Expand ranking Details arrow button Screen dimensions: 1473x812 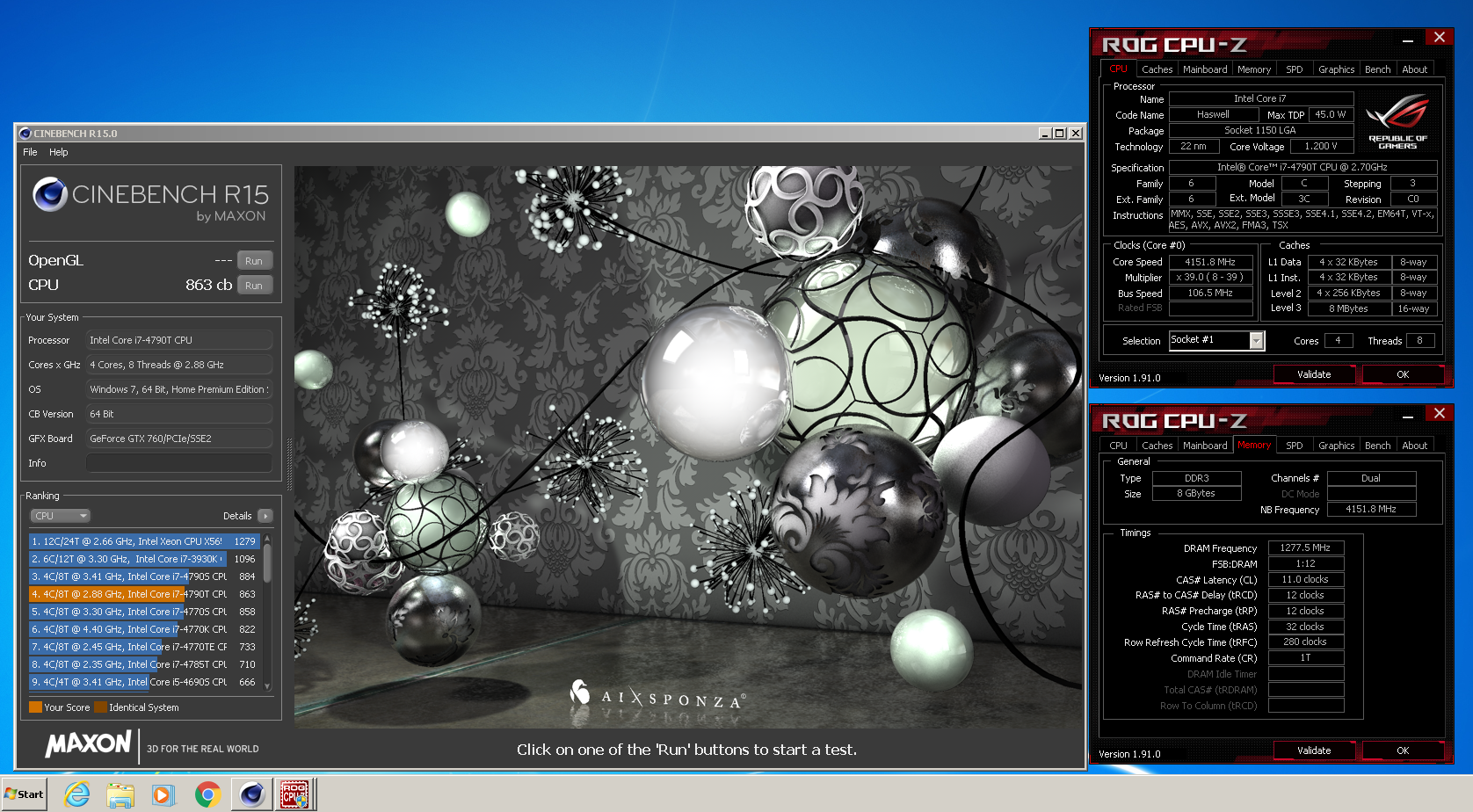point(265,516)
